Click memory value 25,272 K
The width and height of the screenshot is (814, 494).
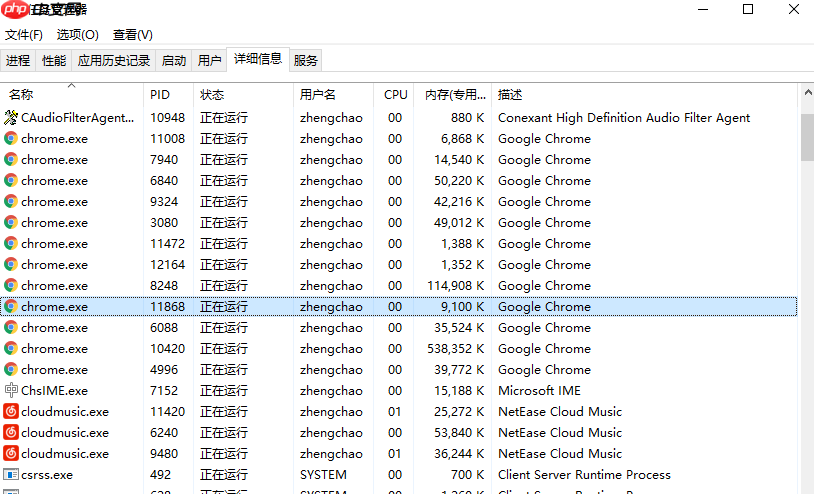click(x=459, y=411)
